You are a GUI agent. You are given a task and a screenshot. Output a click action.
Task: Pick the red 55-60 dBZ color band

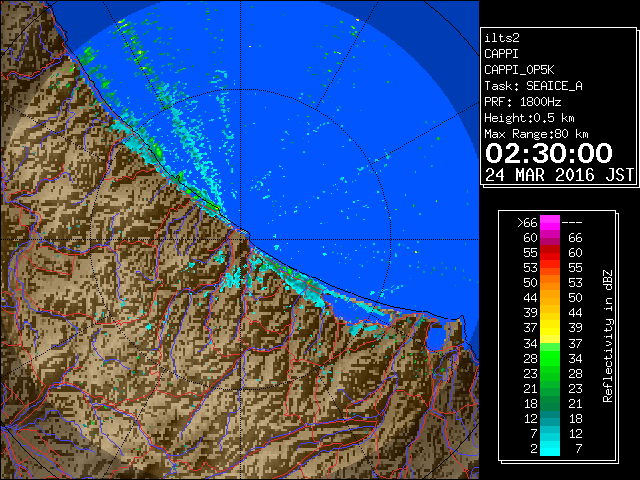tap(550, 253)
